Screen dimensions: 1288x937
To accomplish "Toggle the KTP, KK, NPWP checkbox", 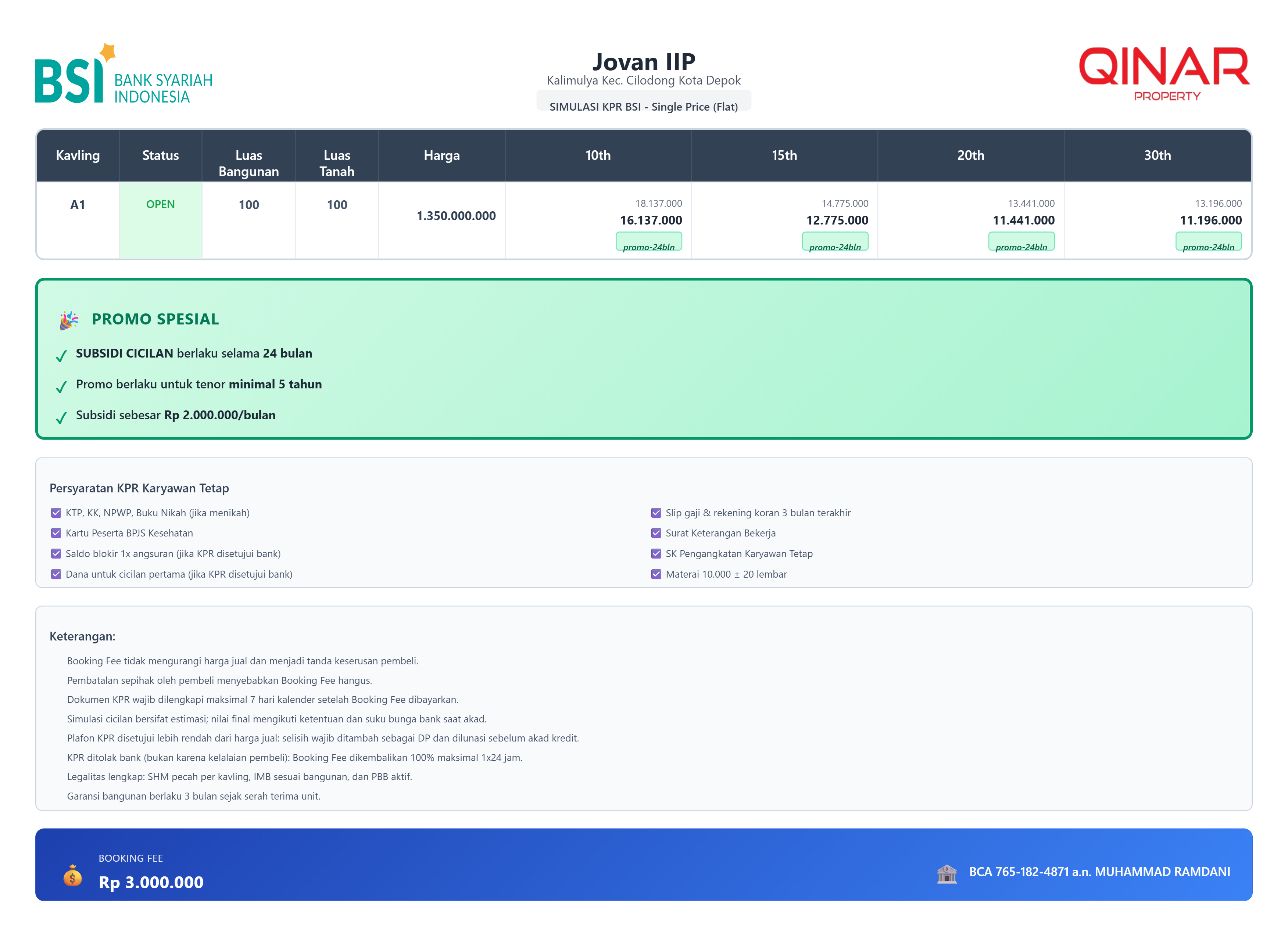I will [56, 513].
